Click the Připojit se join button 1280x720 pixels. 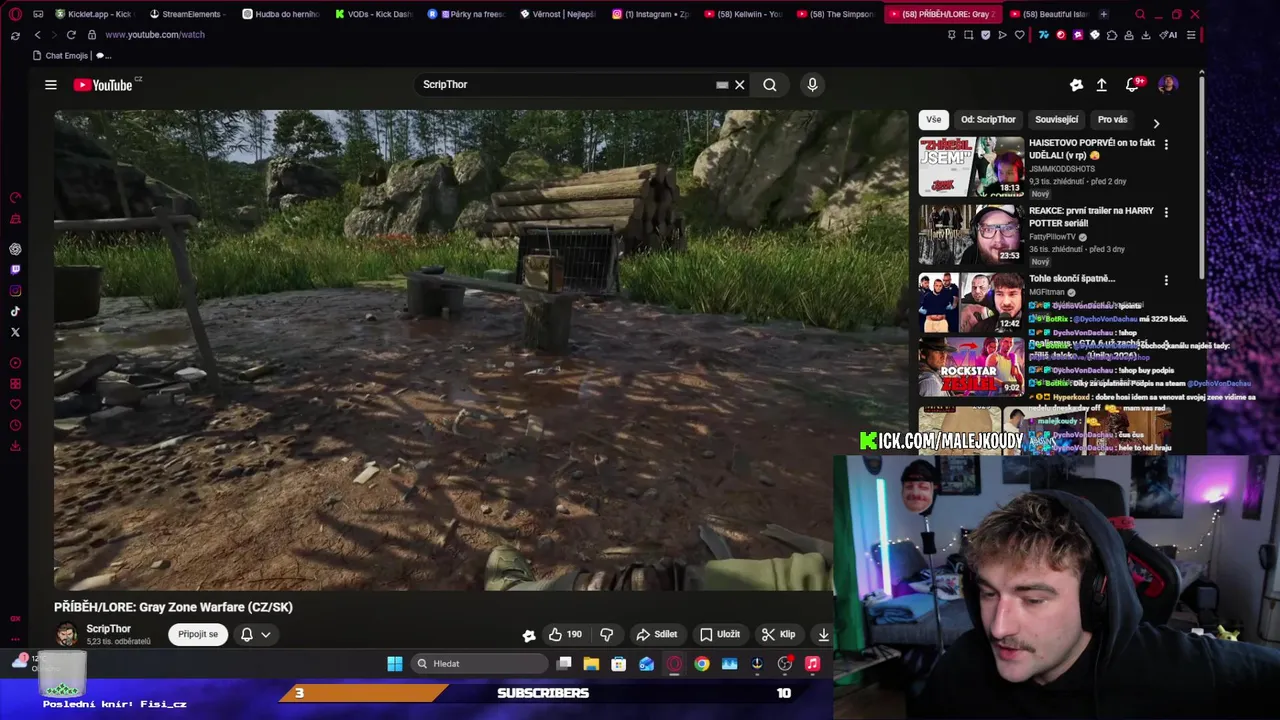click(198, 634)
